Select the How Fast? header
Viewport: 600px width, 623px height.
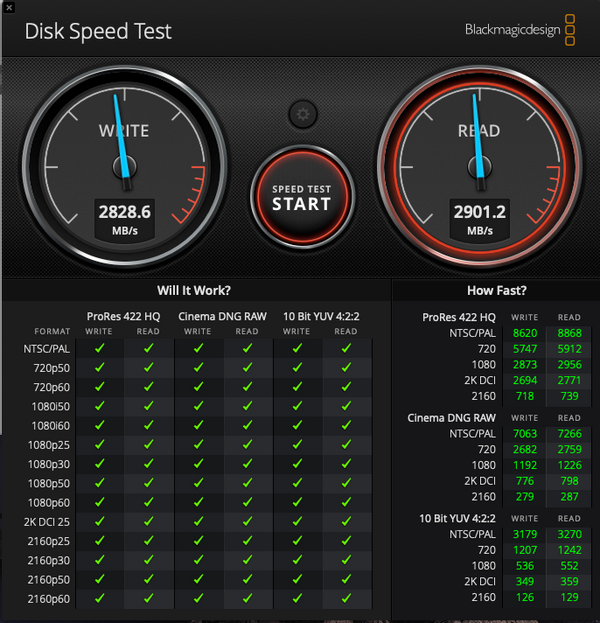click(497, 290)
